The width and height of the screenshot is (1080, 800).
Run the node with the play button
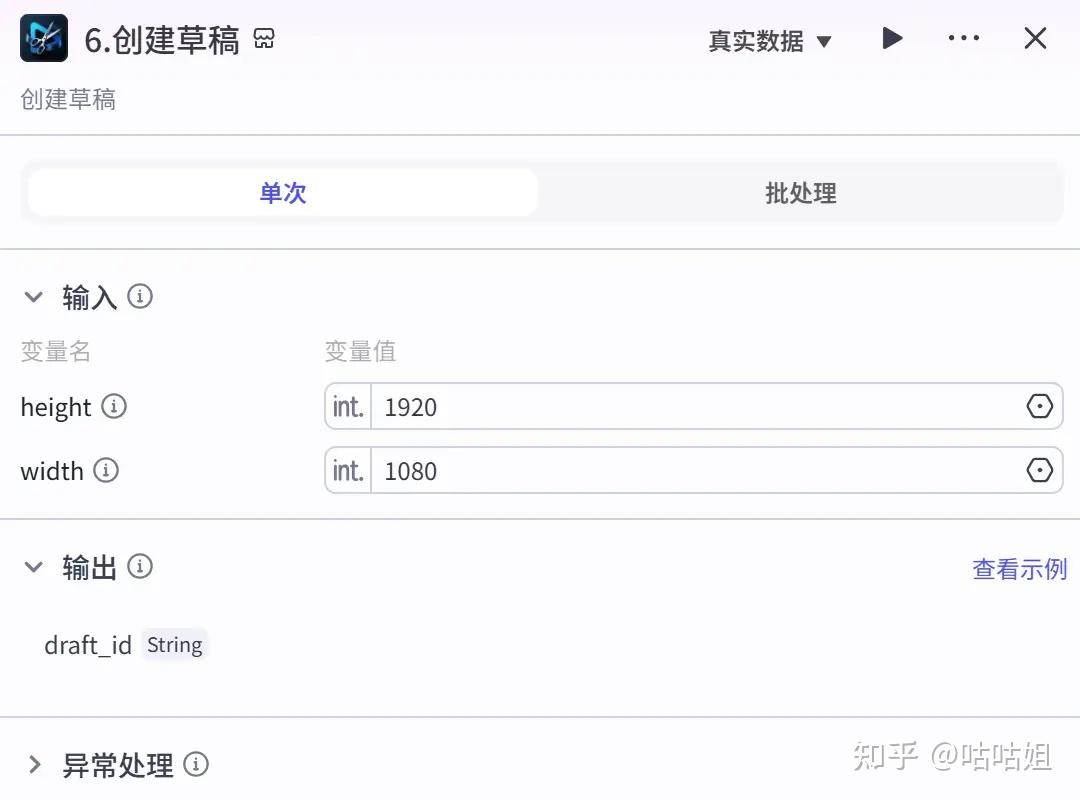pyautogui.click(x=892, y=39)
